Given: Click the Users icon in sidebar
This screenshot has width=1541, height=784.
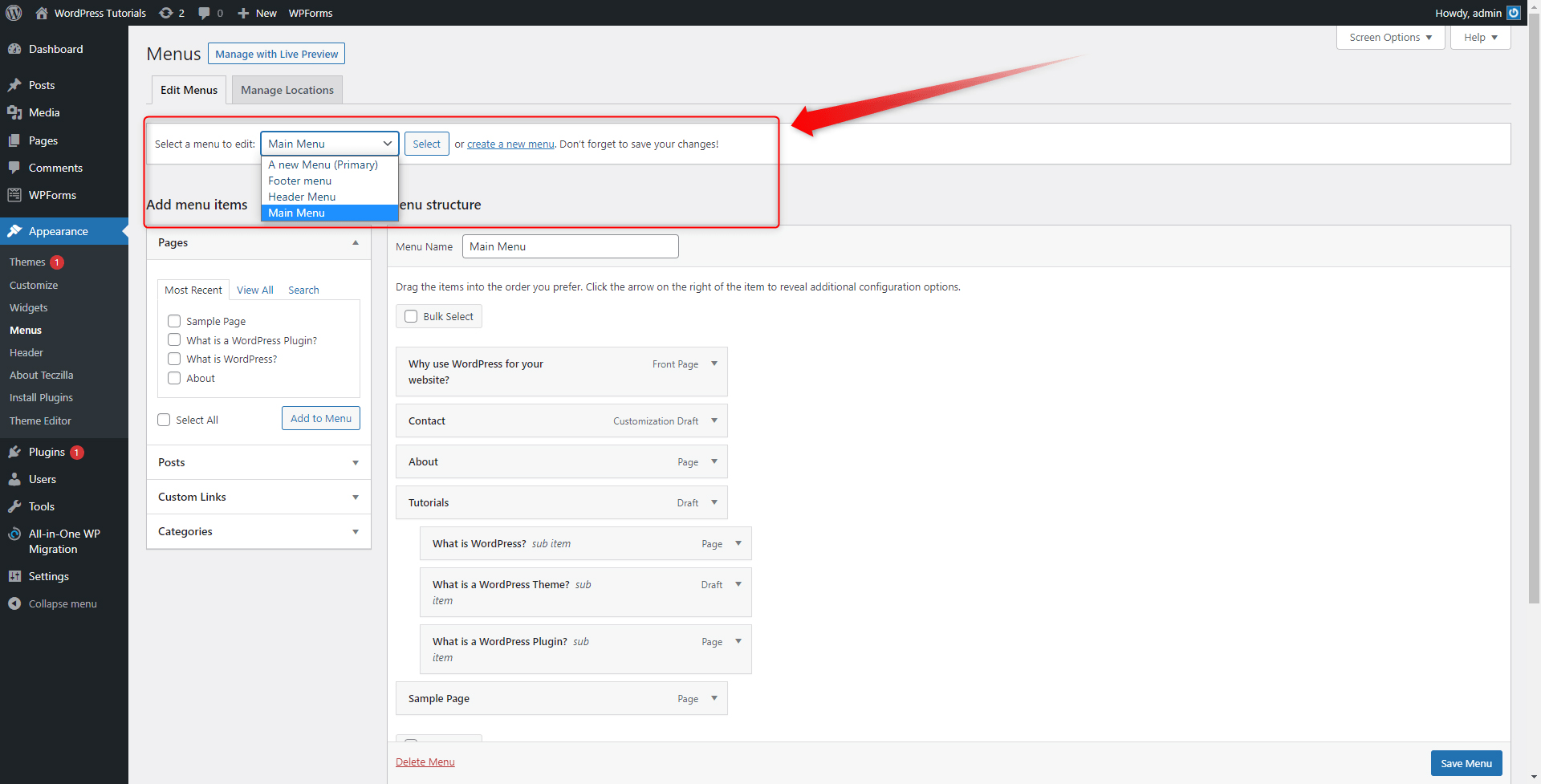Looking at the screenshot, I should (x=14, y=479).
